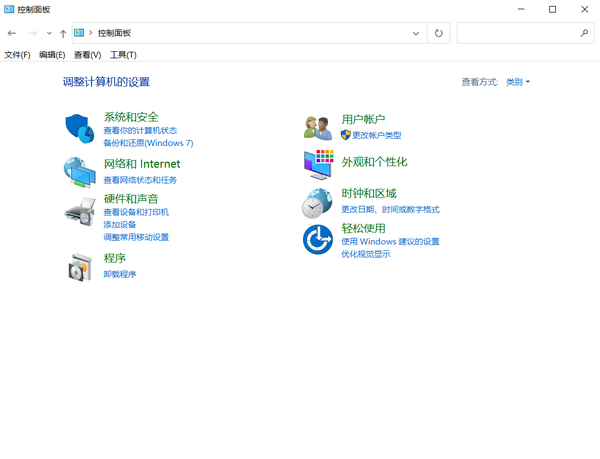The image size is (600, 459).
Task: Click 调整常用移动设置 link
Action: coord(136,237)
